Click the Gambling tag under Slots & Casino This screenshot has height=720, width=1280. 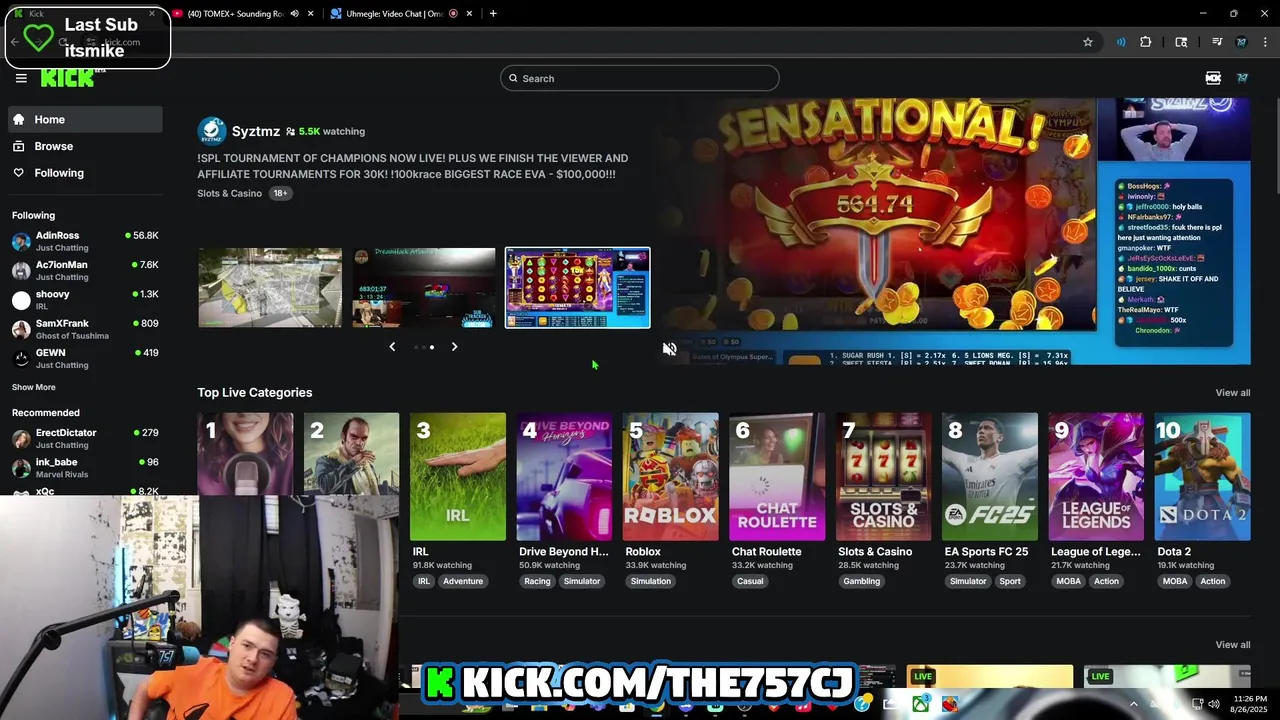pyautogui.click(x=861, y=581)
